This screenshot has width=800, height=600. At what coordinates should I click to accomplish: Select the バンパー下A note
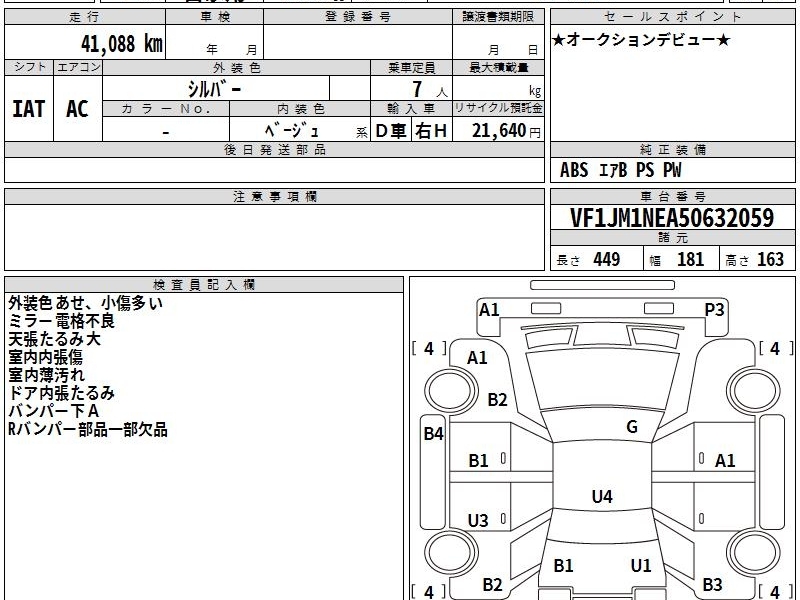[x=53, y=411]
